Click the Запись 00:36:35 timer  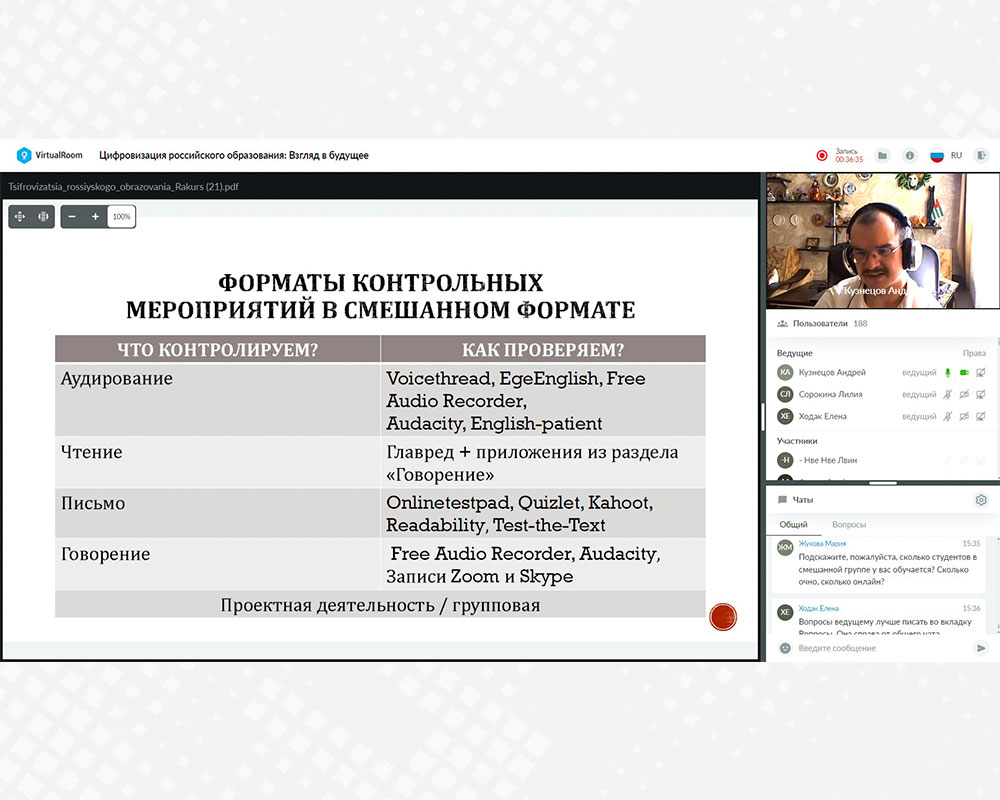(x=849, y=156)
